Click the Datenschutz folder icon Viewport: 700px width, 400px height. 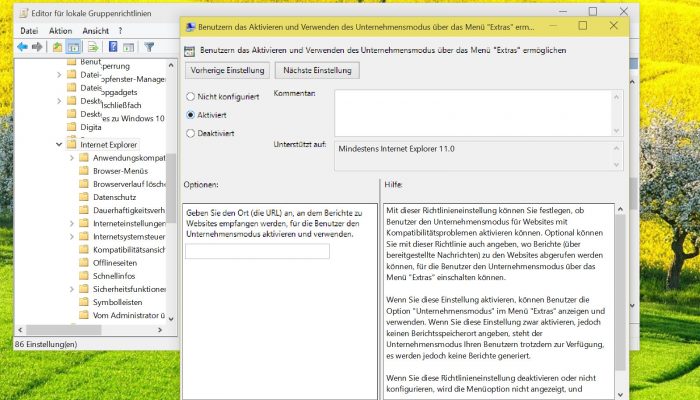click(84, 197)
